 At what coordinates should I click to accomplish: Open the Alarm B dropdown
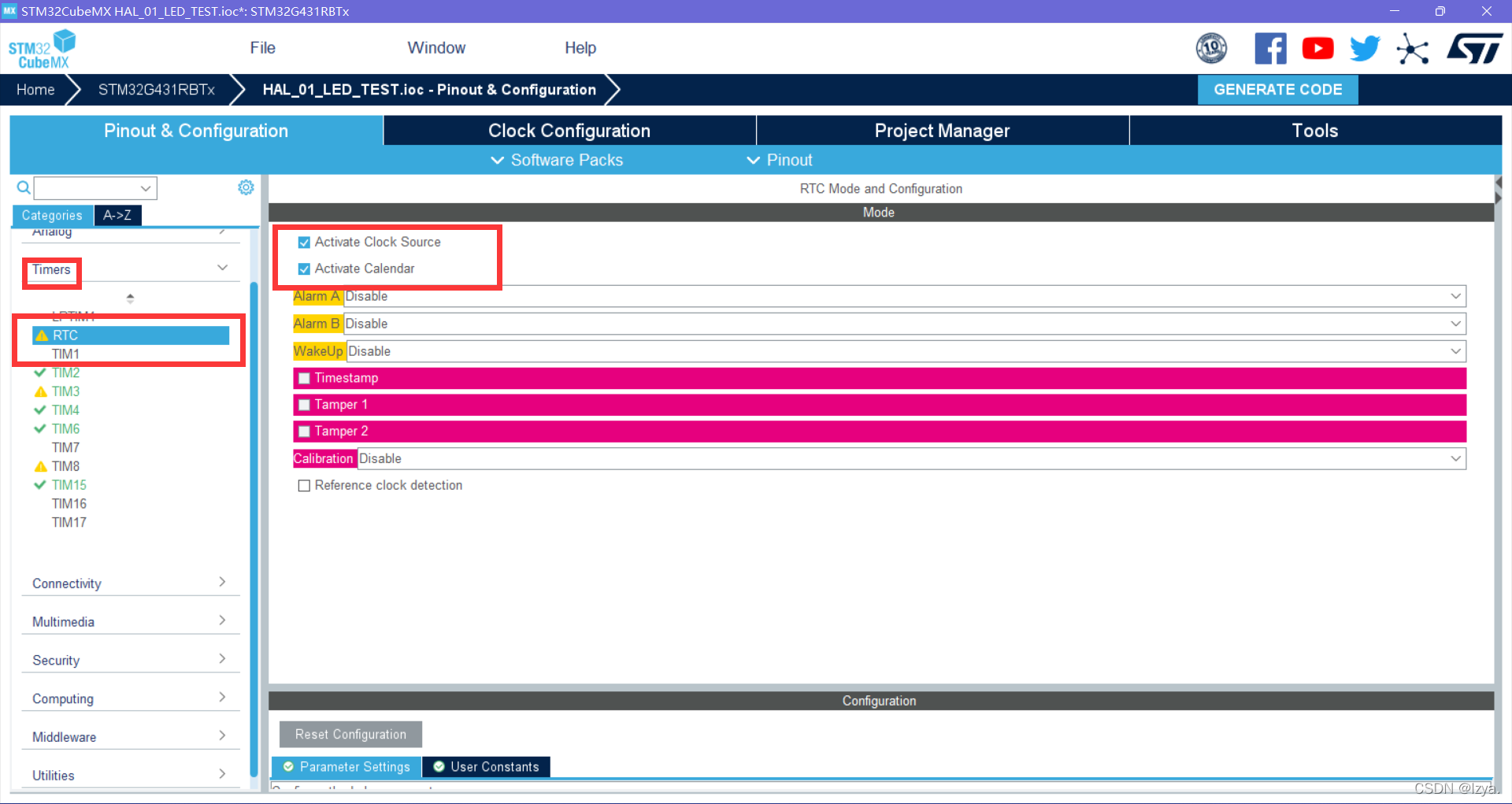pyautogui.click(x=905, y=324)
